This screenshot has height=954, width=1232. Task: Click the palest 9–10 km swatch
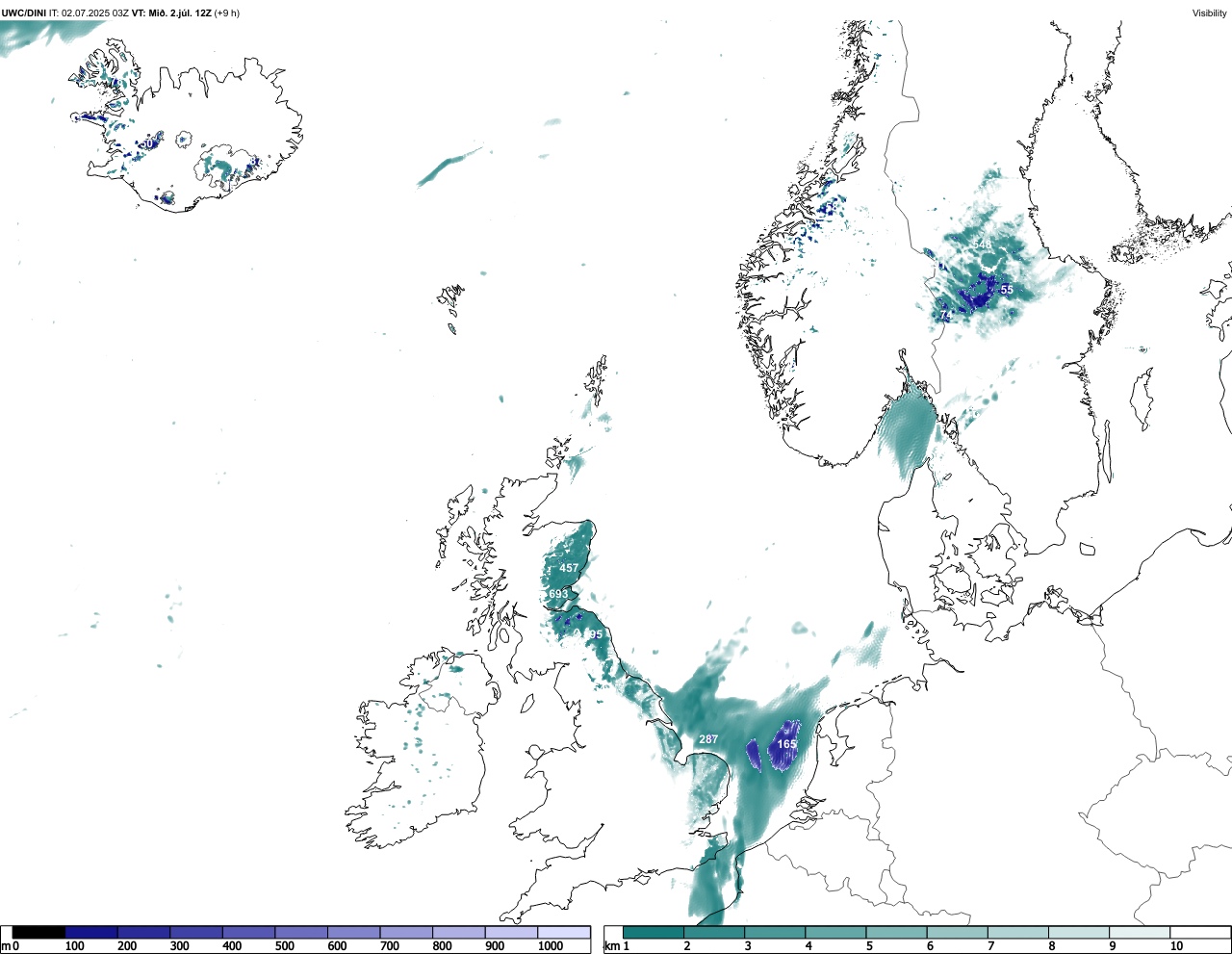(x=1139, y=933)
